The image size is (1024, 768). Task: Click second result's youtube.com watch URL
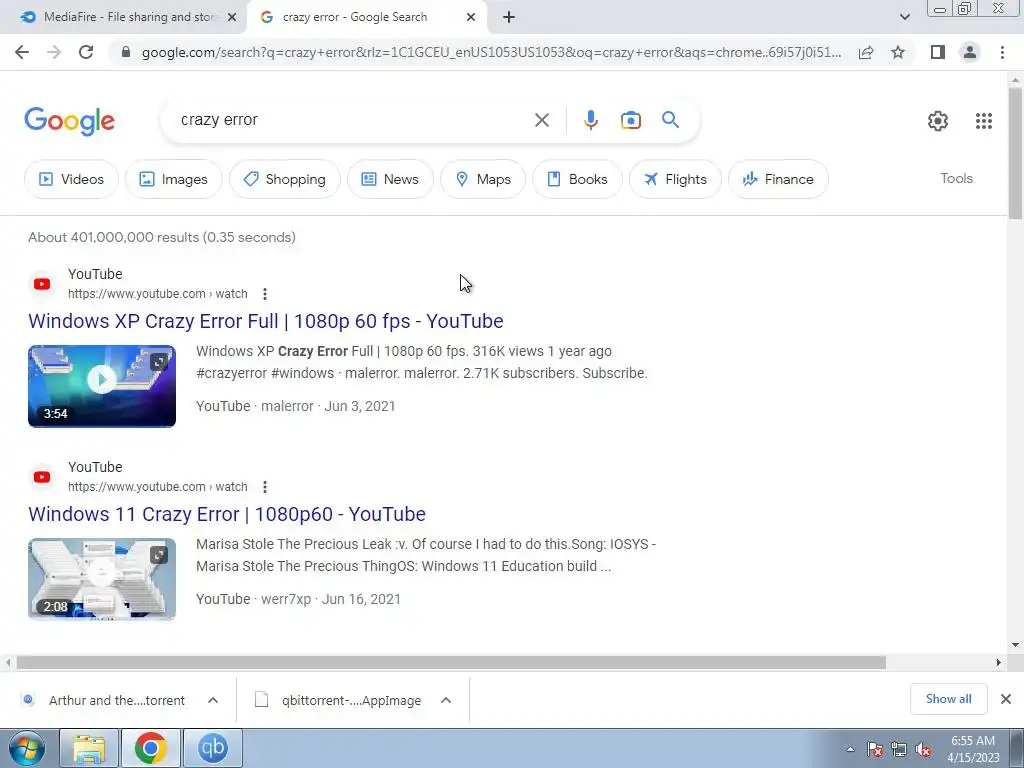(157, 487)
